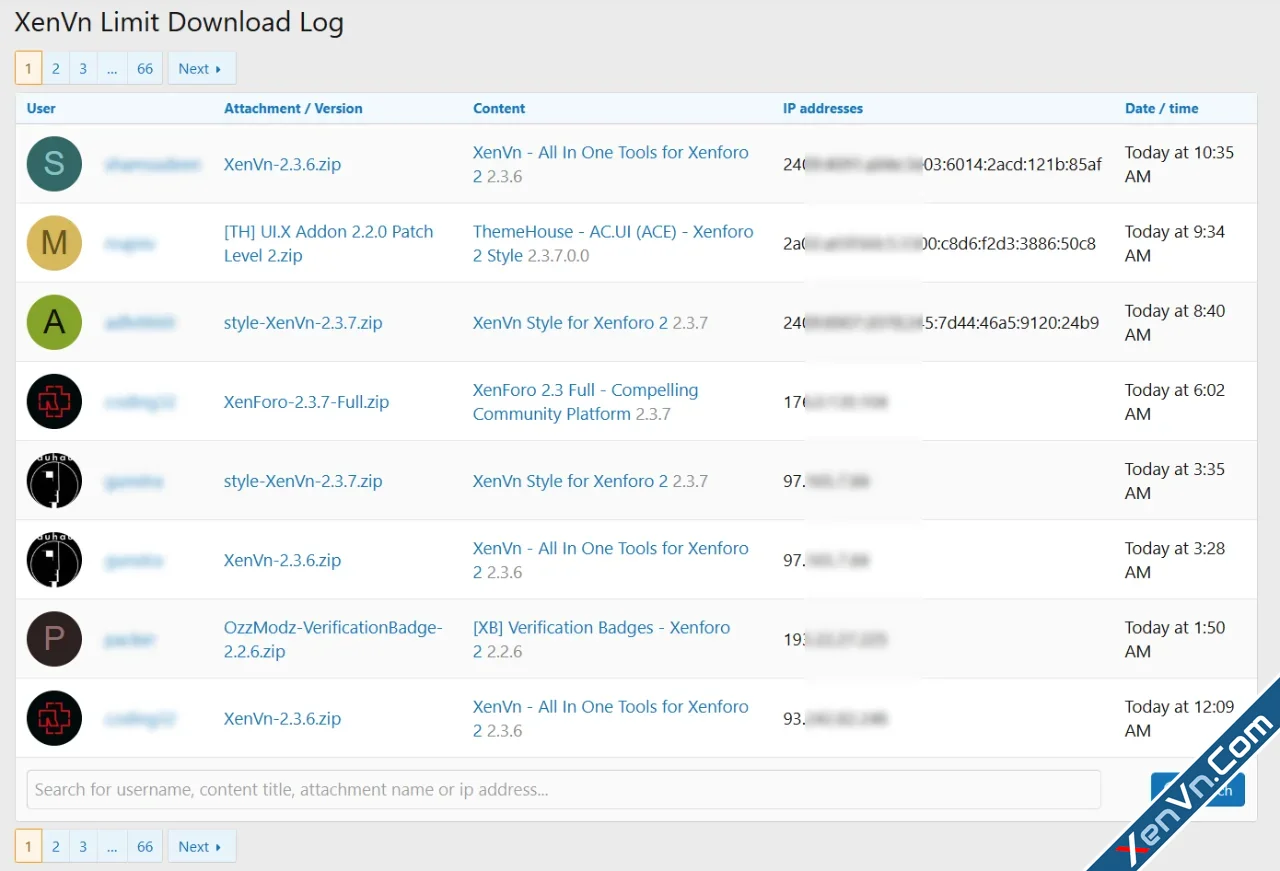Click the Date / time column header
The height and width of the screenshot is (871, 1280).
pyautogui.click(x=1161, y=108)
